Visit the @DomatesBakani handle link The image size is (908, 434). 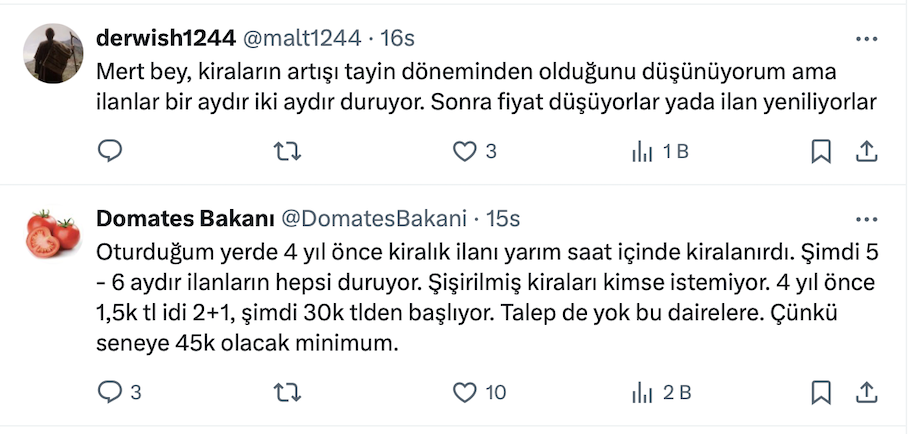369,218
